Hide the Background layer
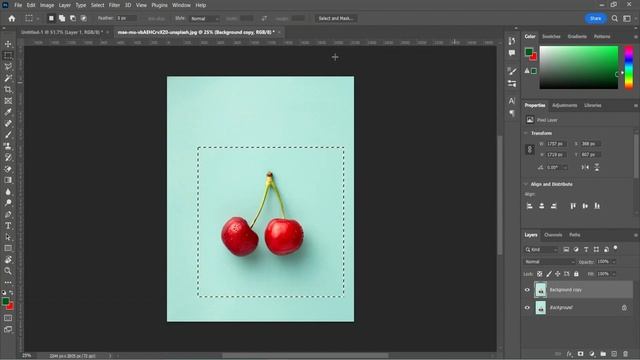This screenshot has width=640, height=360. (527, 308)
